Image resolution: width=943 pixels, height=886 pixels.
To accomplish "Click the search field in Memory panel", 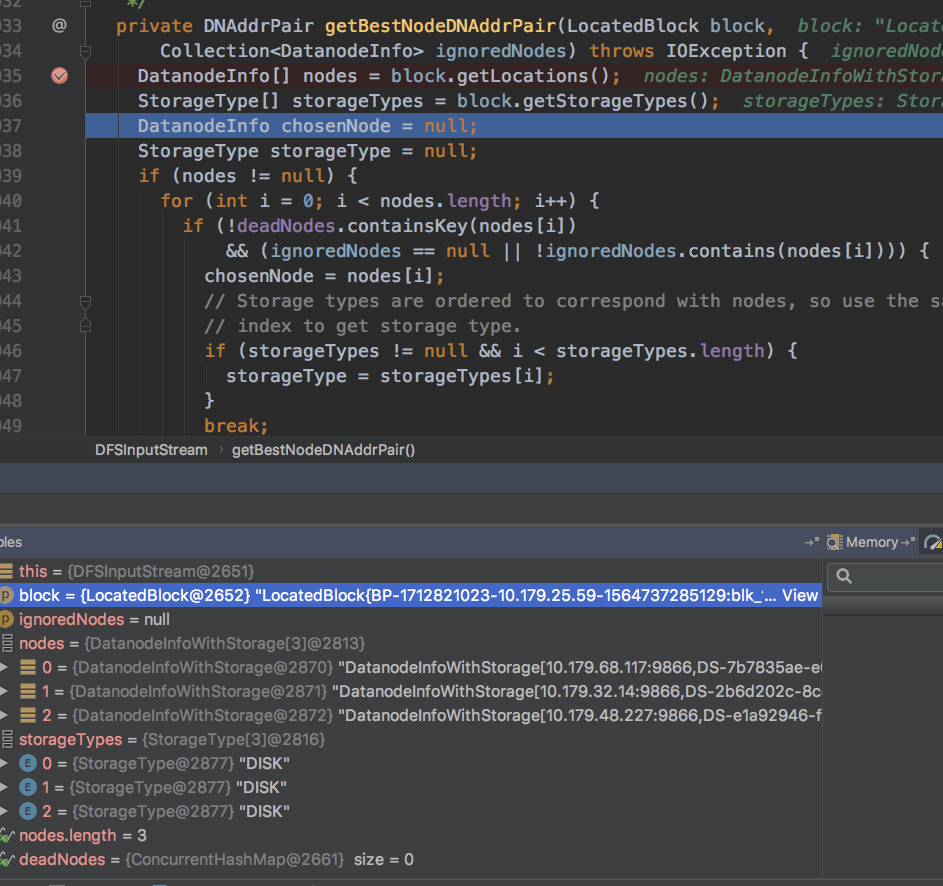I will tap(885, 577).
